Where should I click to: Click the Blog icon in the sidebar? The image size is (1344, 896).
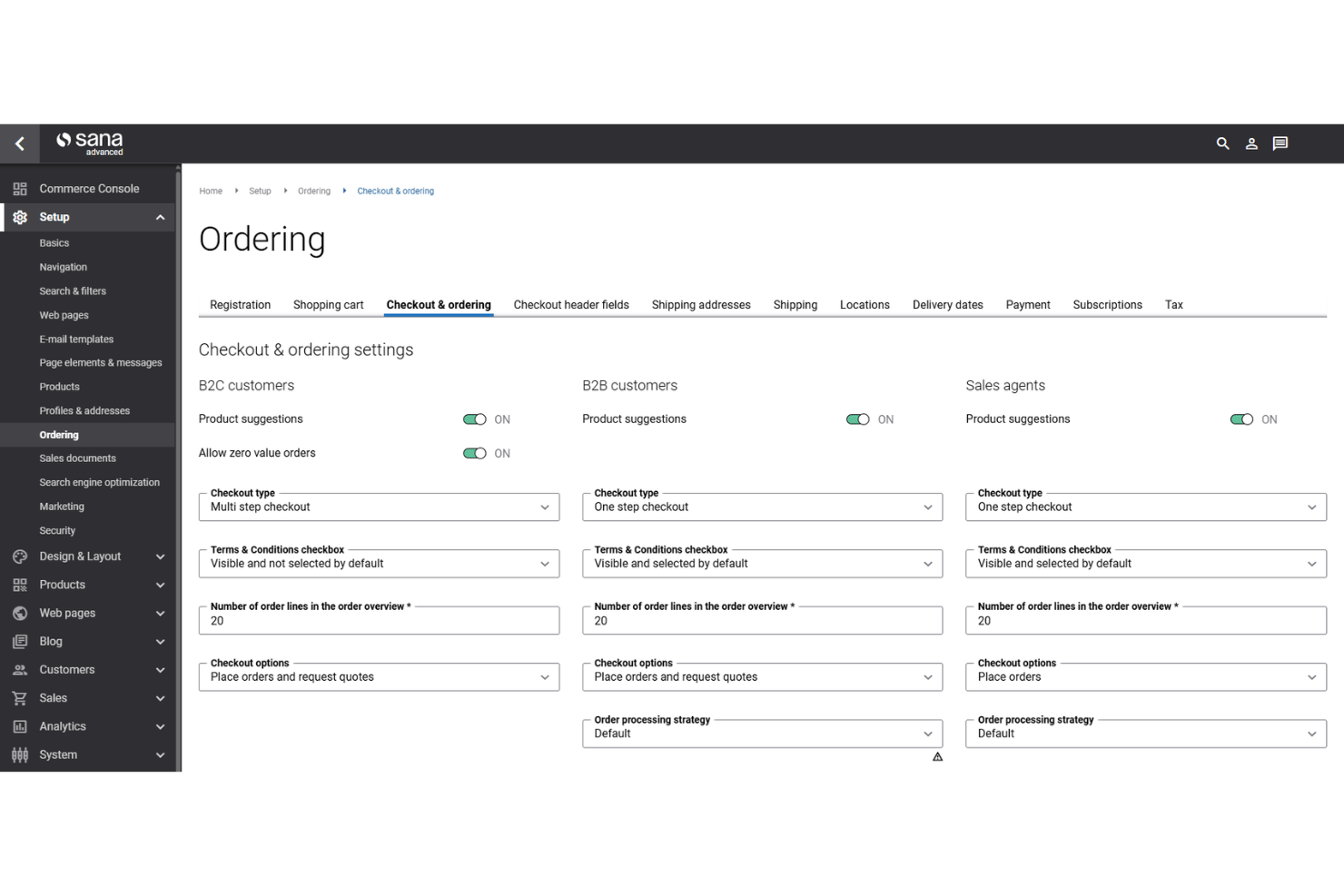[x=20, y=641]
